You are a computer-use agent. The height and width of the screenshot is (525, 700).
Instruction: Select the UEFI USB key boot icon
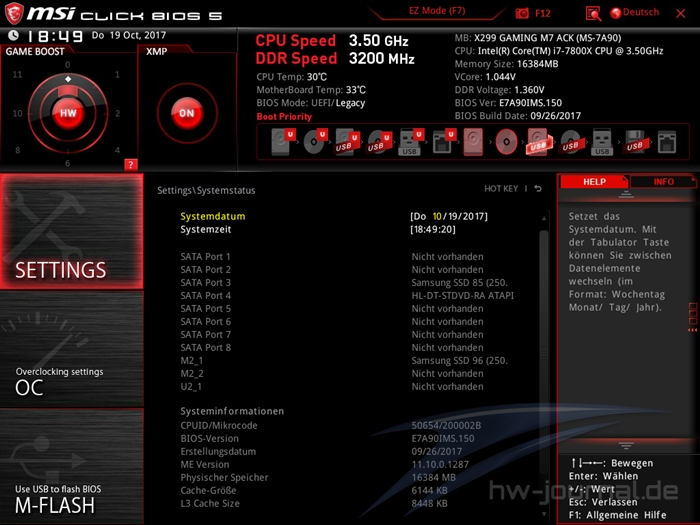pyautogui.click(x=410, y=142)
